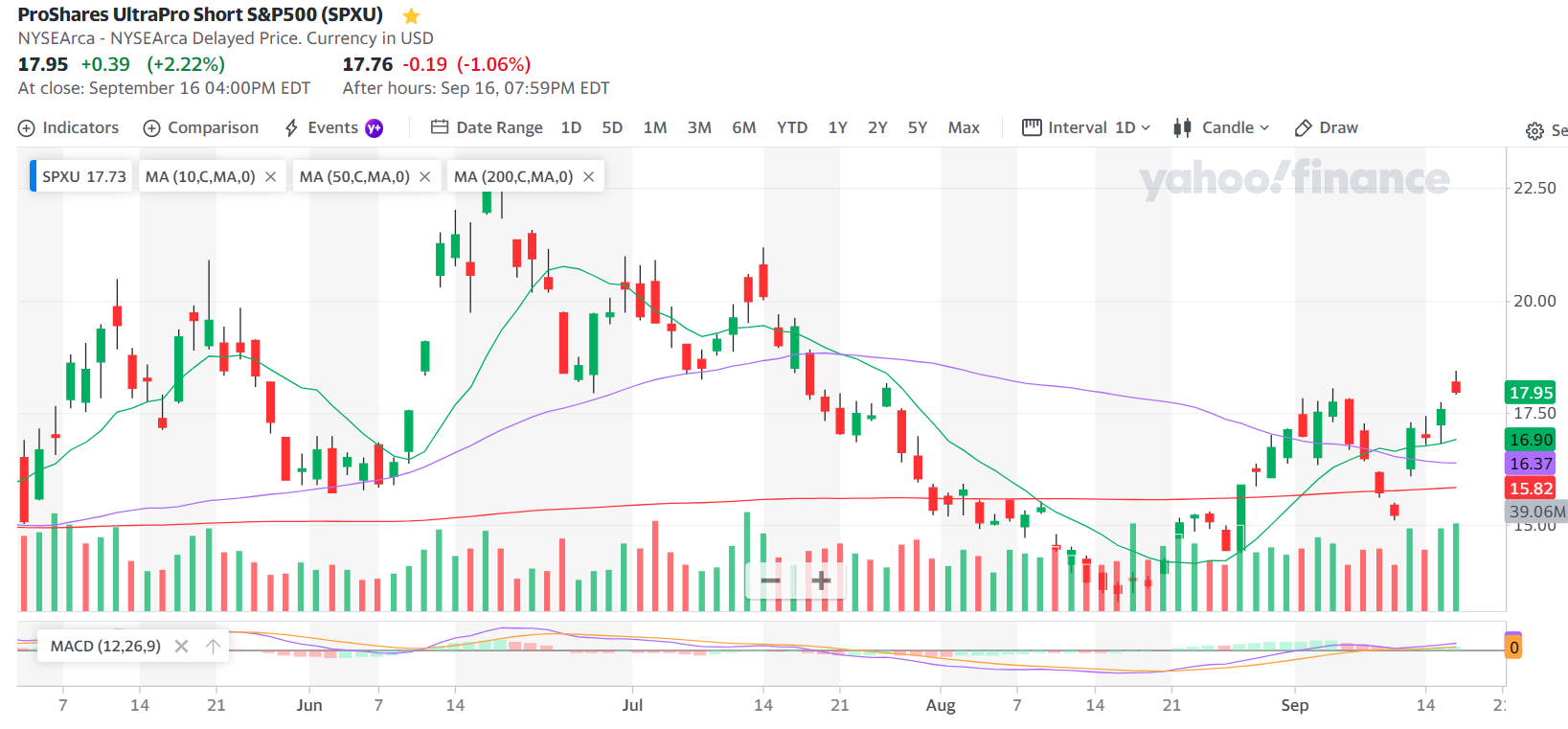Remove the MA (200,C,MA,0) indicator
1568x729 pixels.
pos(589,177)
